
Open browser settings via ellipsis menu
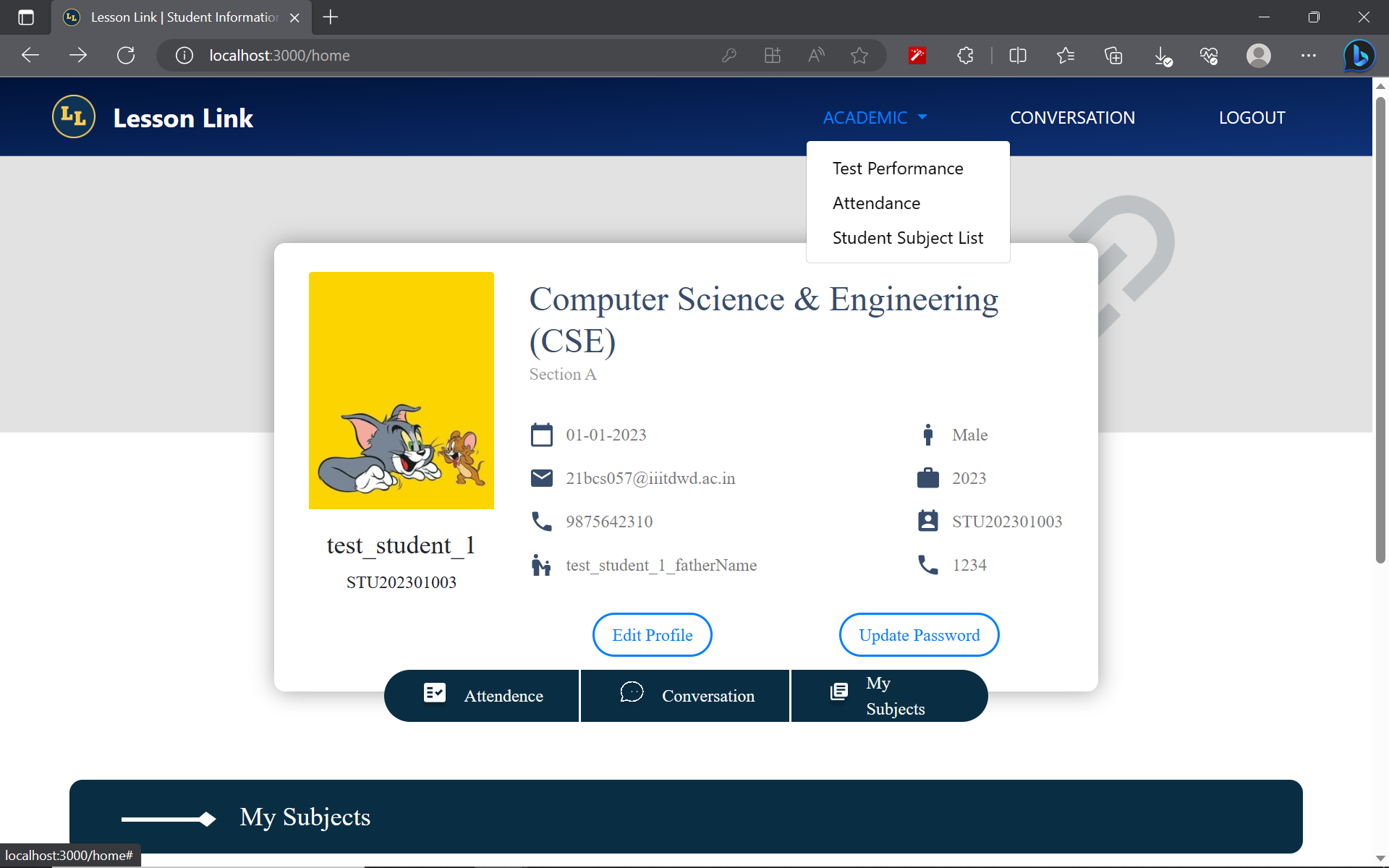coord(1309,55)
